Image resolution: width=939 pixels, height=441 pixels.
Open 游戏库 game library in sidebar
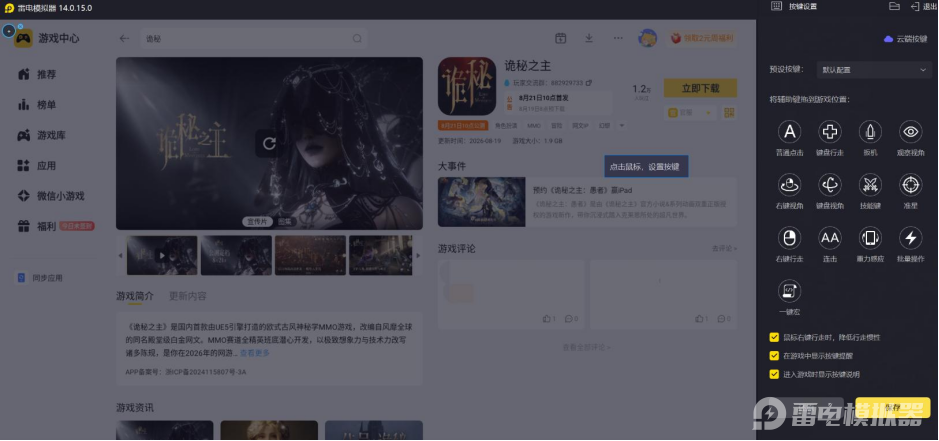pyautogui.click(x=42, y=135)
